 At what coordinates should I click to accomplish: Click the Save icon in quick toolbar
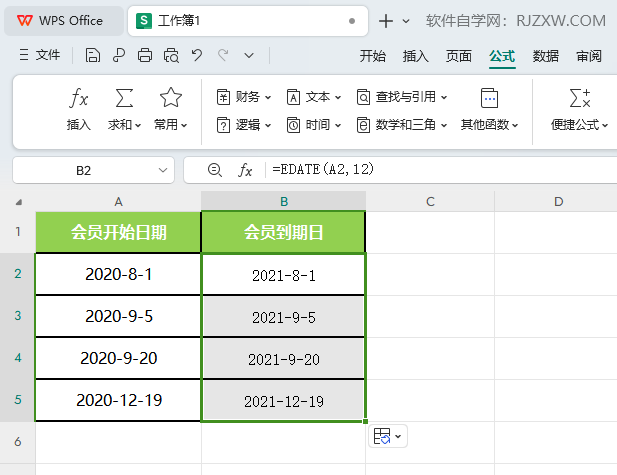pyautogui.click(x=93, y=56)
